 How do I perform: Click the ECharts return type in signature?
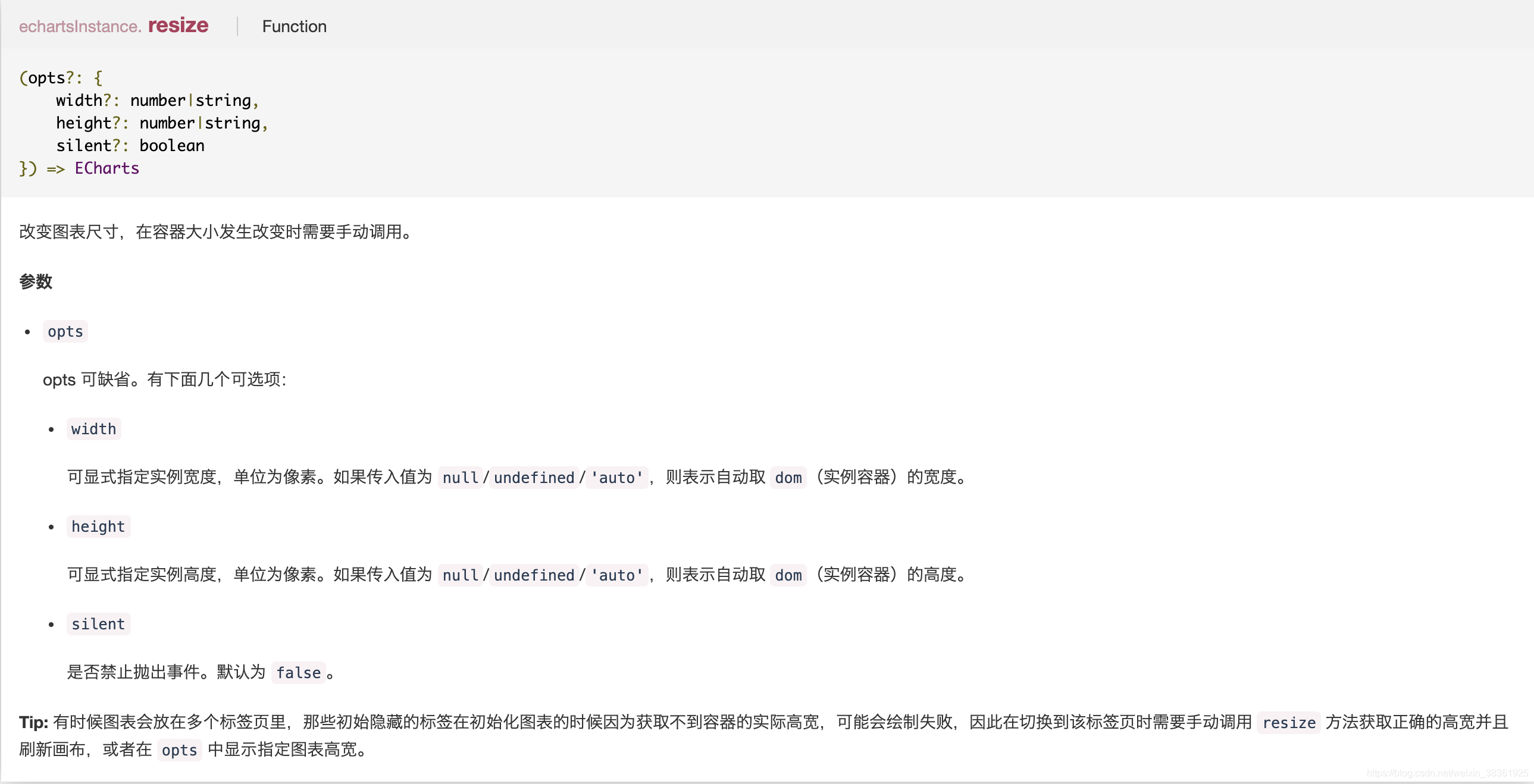click(107, 168)
